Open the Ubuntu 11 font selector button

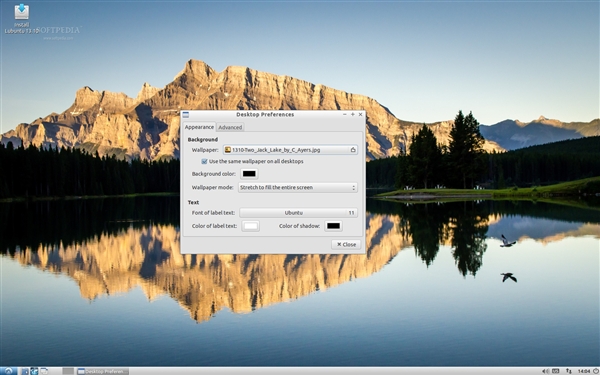(298, 213)
